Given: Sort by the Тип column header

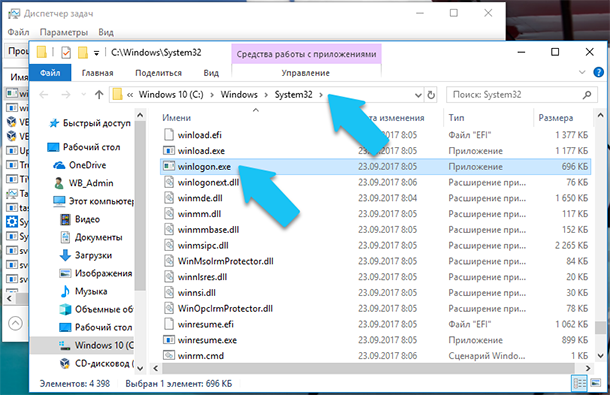Looking at the screenshot, I should [457, 118].
